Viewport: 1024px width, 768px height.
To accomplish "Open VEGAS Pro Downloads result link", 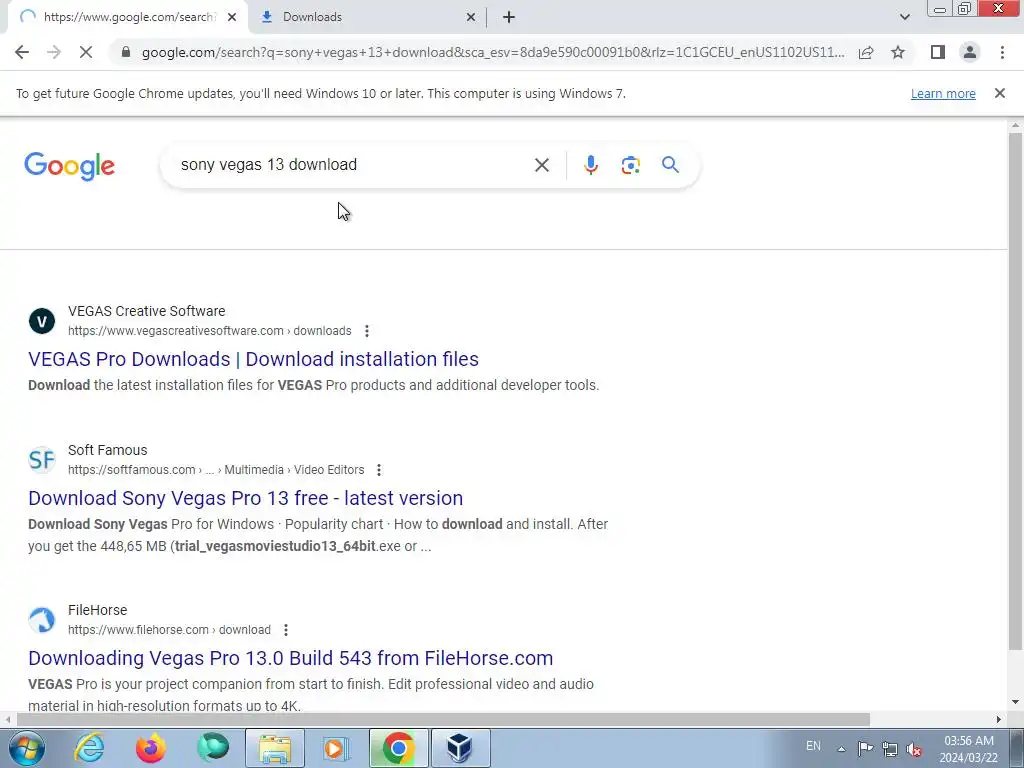I will [x=253, y=359].
